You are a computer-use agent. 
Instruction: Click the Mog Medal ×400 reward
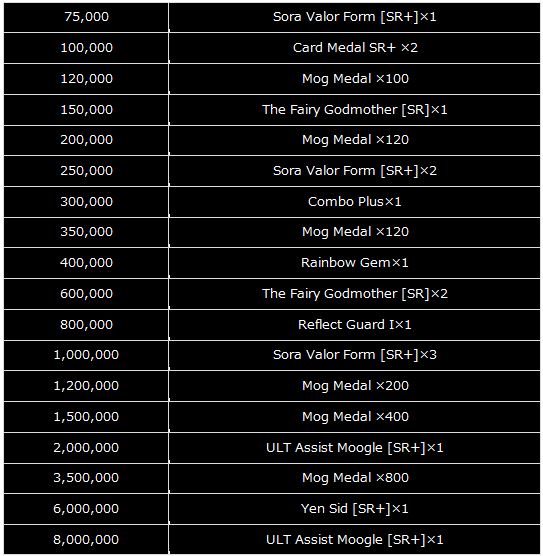(355, 417)
